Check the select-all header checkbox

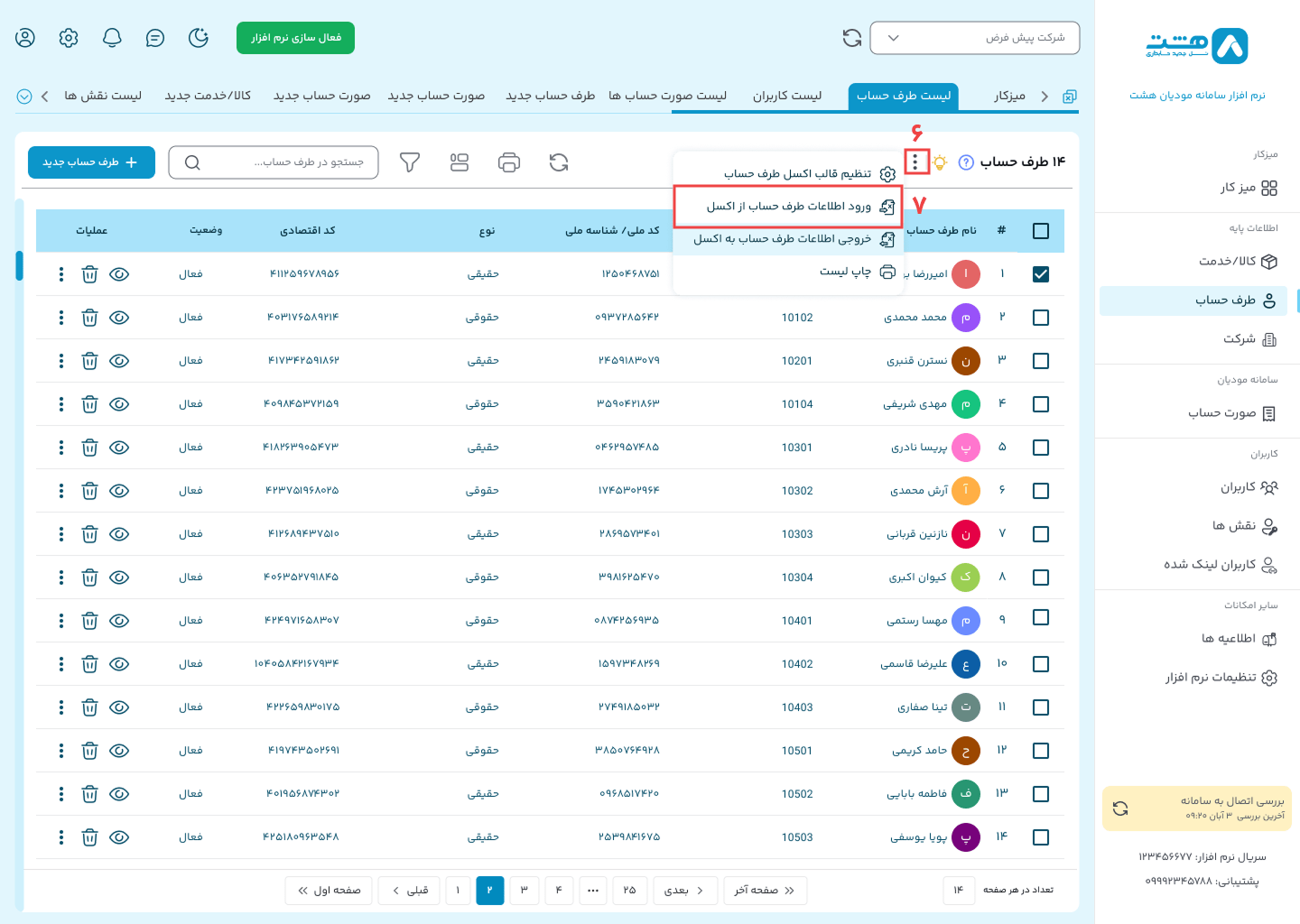pyautogui.click(x=1040, y=231)
